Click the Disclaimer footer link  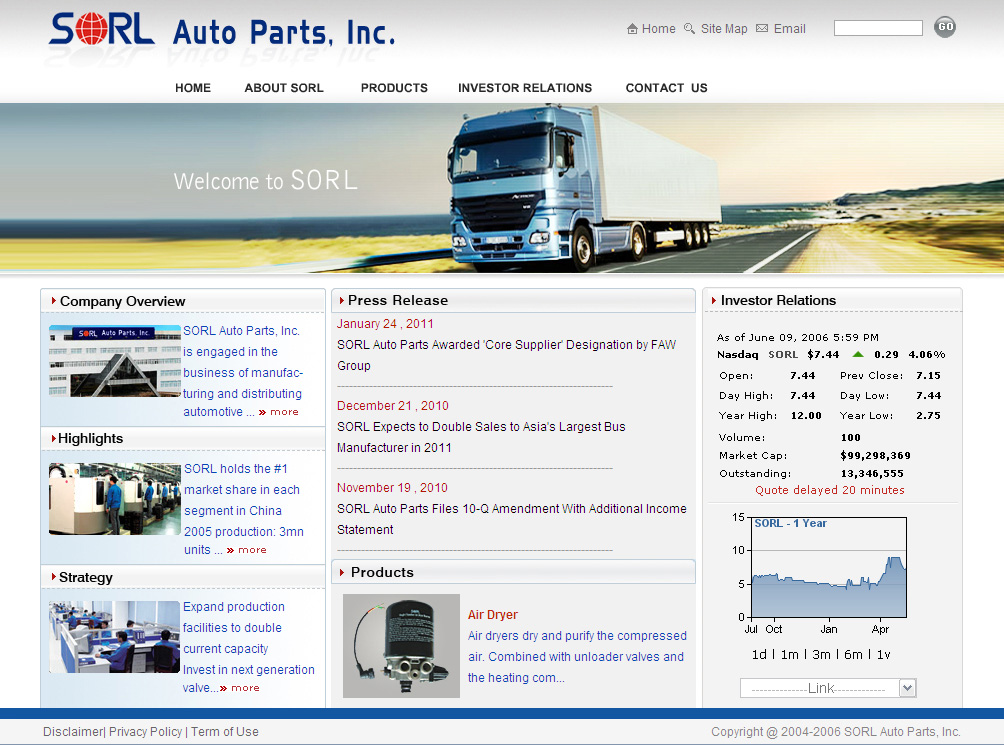(73, 732)
